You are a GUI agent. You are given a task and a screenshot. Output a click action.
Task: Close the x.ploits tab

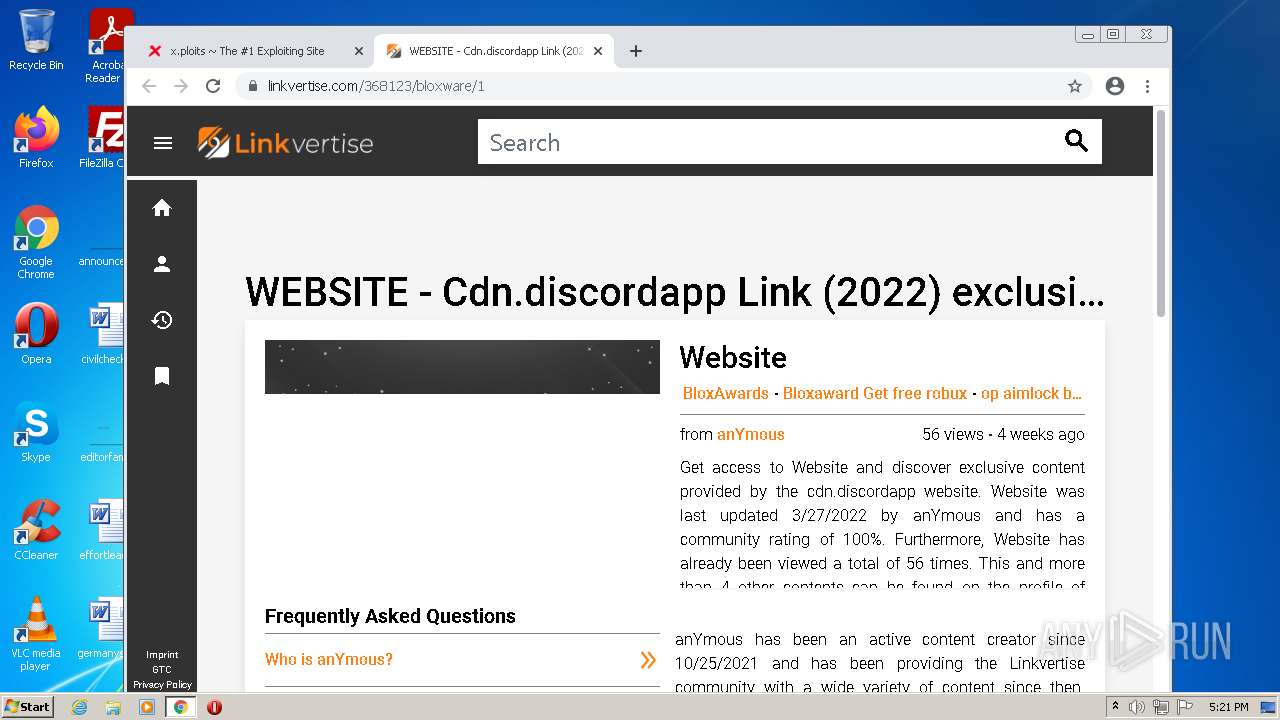pos(359,51)
